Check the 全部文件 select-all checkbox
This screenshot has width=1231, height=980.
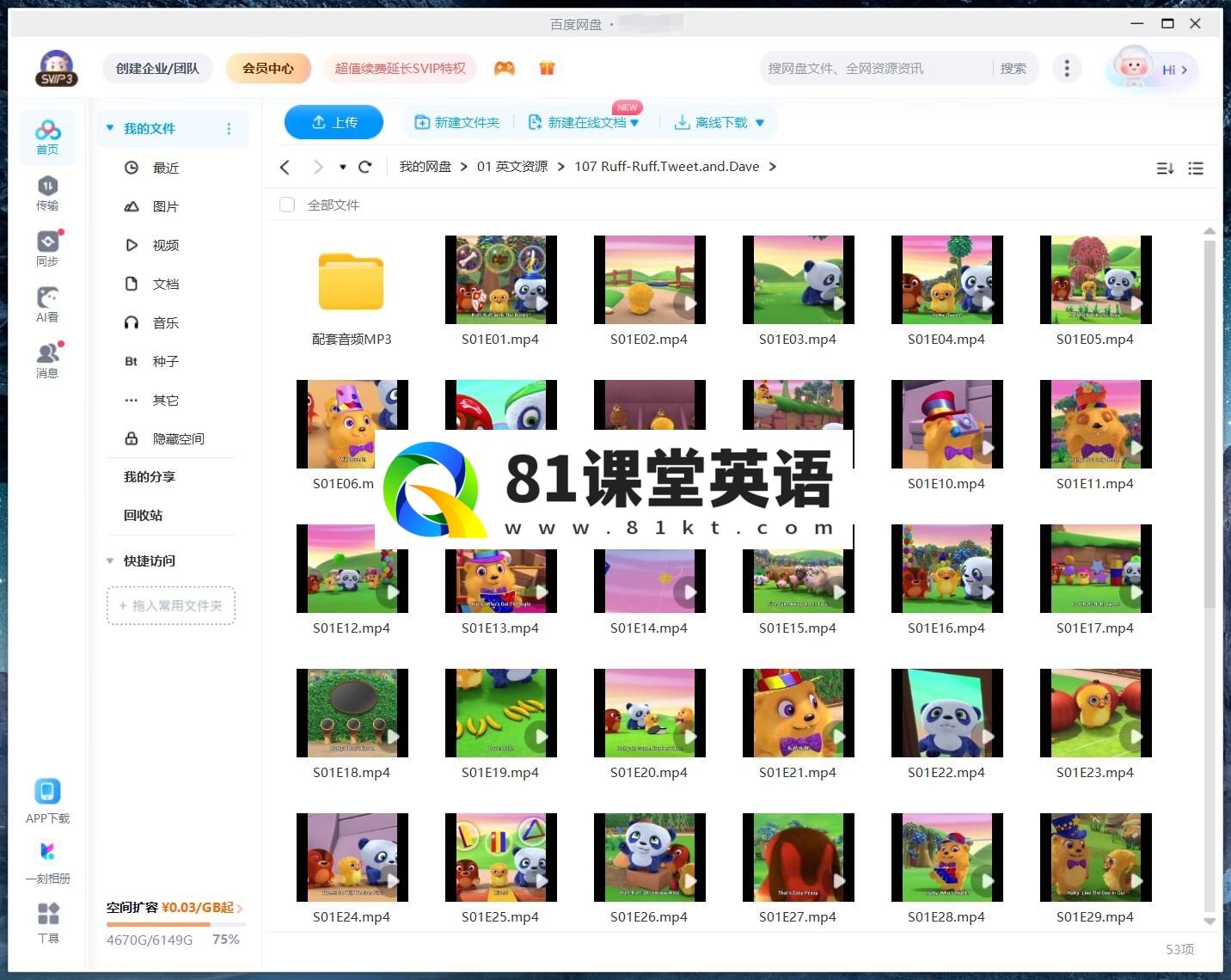287,205
